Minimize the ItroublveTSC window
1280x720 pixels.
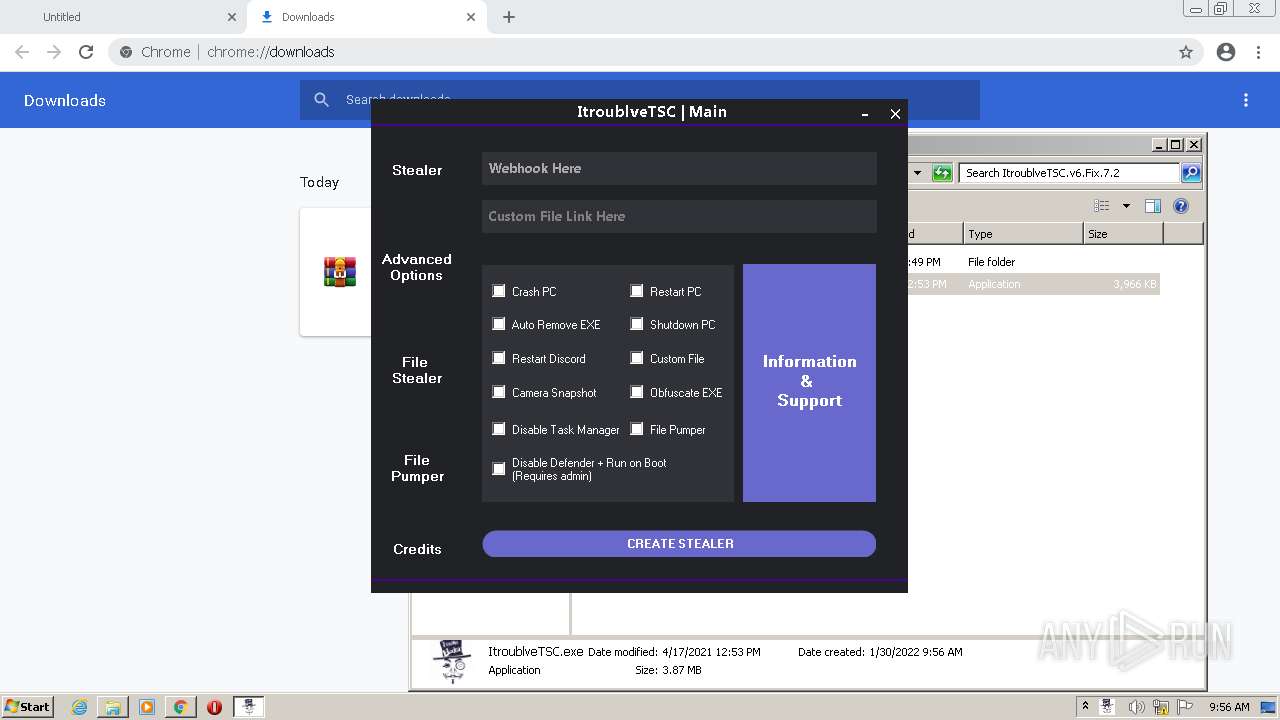865,114
